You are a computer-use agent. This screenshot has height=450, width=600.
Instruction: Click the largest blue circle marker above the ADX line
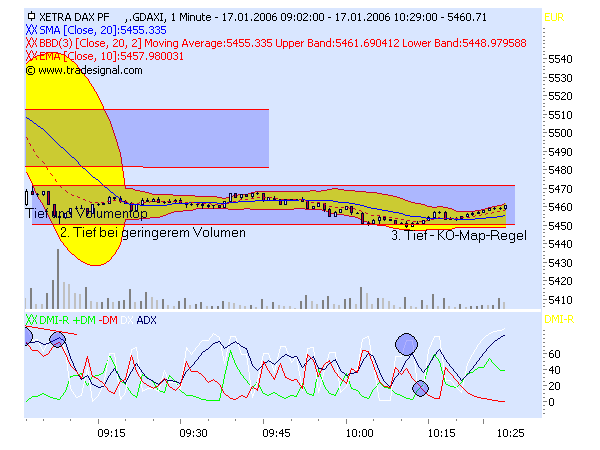406,344
